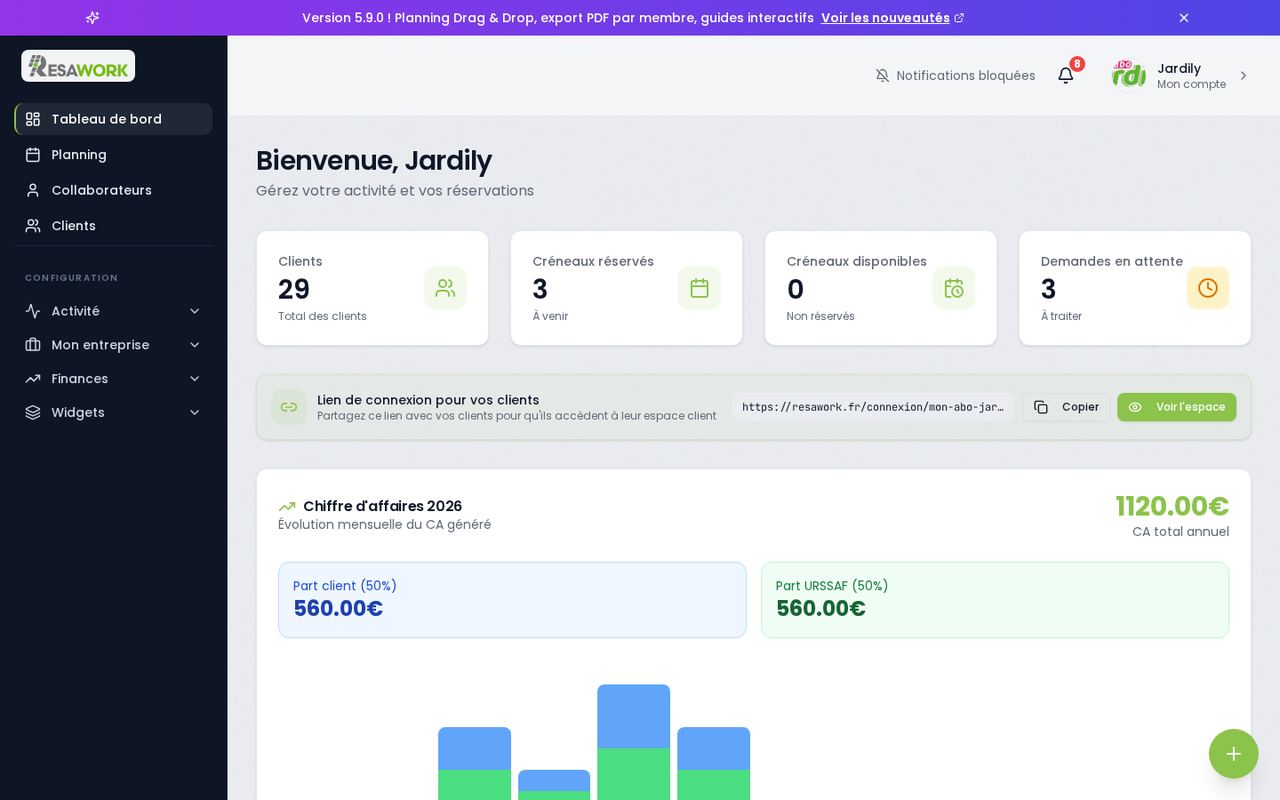Viewport: 1280px width, 800px height.
Task: Open the Créneaux disponibles card
Action: [881, 288]
